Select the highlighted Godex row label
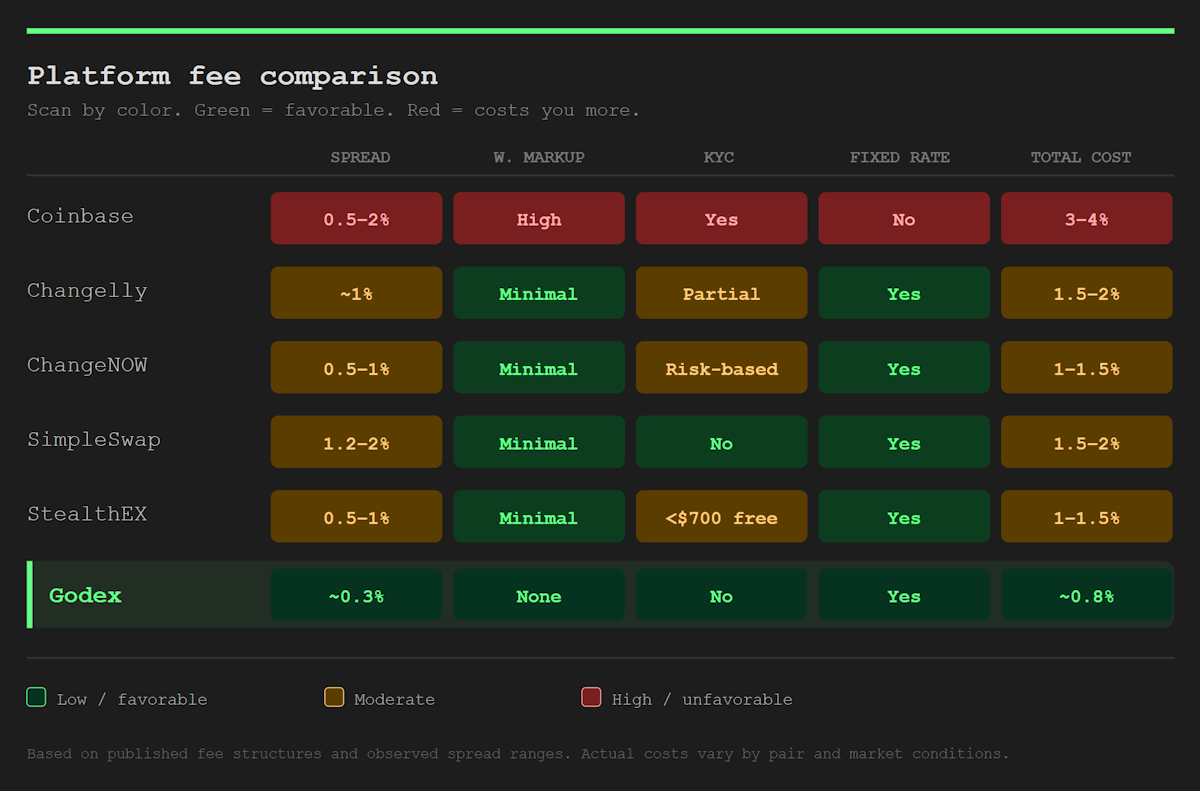 coord(85,595)
